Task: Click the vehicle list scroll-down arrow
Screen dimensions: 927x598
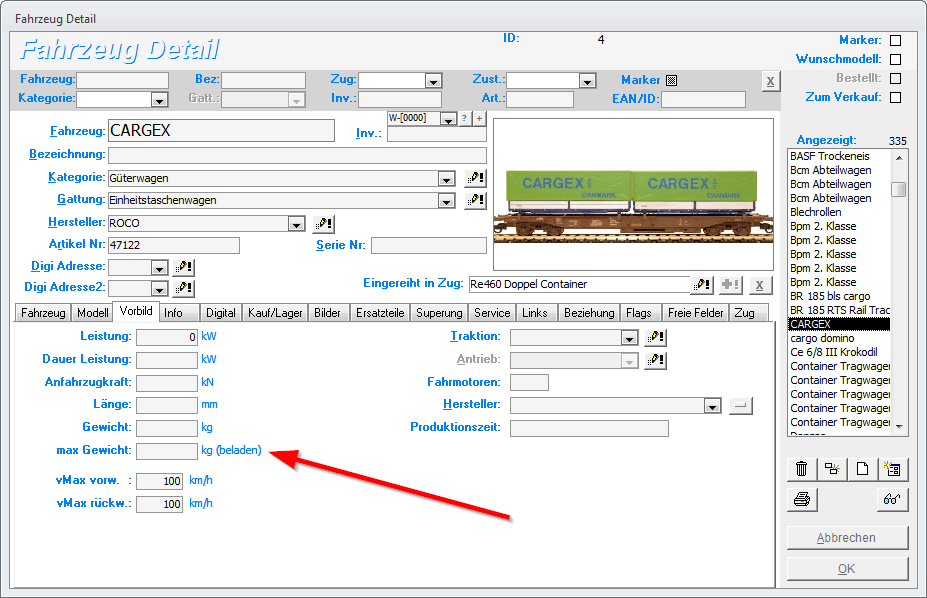Action: pyautogui.click(x=899, y=427)
